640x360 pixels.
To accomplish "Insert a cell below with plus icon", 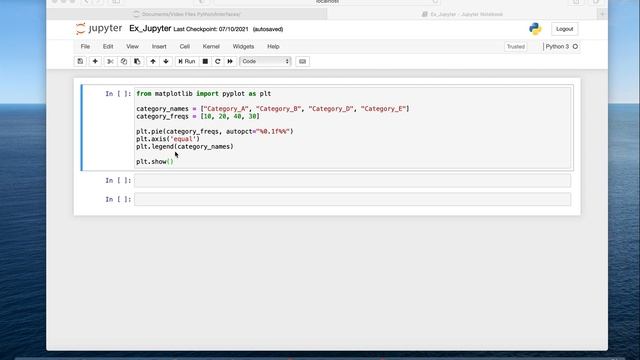I will coord(95,61).
